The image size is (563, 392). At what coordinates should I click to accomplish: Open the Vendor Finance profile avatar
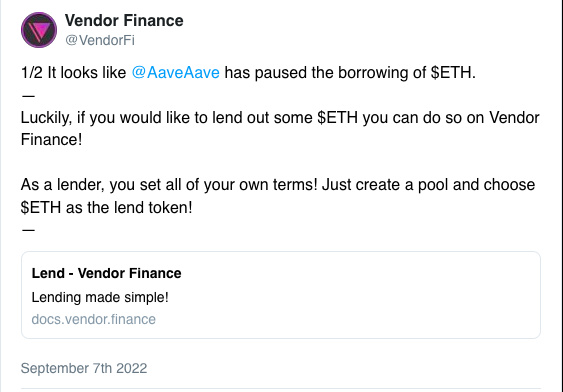coord(39,30)
